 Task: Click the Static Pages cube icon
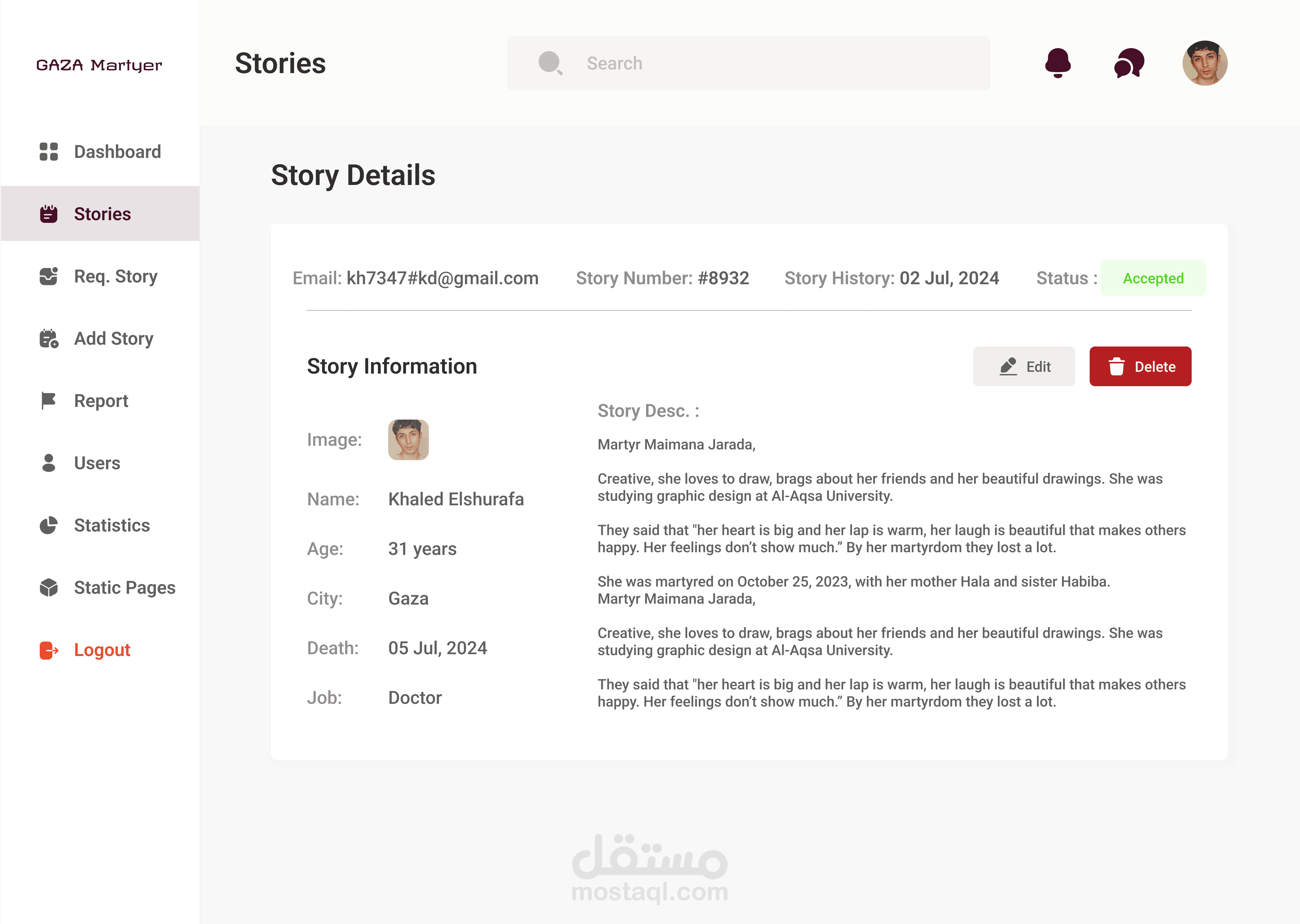[49, 587]
